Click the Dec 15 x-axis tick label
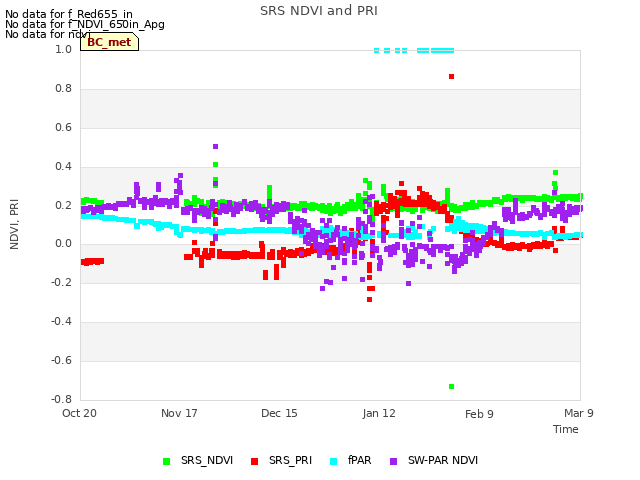Viewport: 640px width, 480px height. click(279, 413)
